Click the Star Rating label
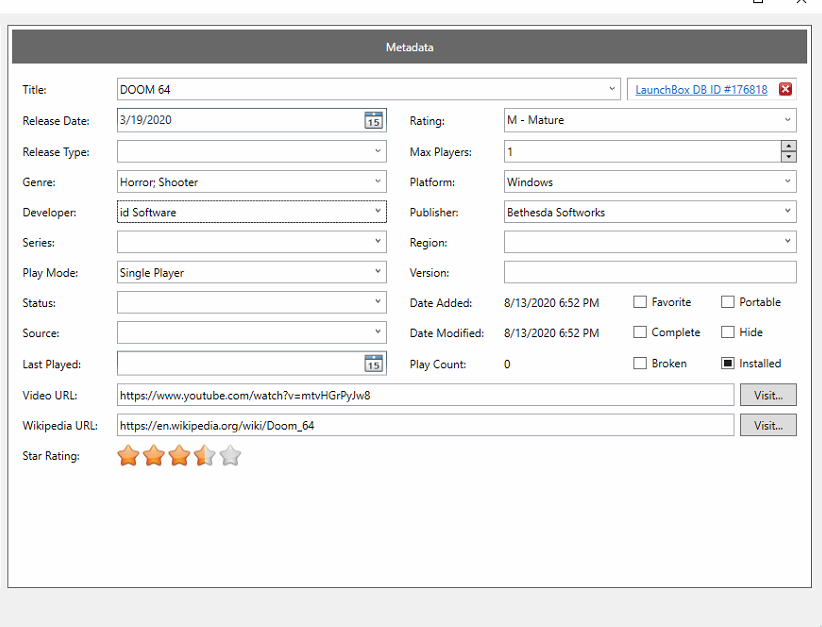822x627 pixels. [x=51, y=456]
